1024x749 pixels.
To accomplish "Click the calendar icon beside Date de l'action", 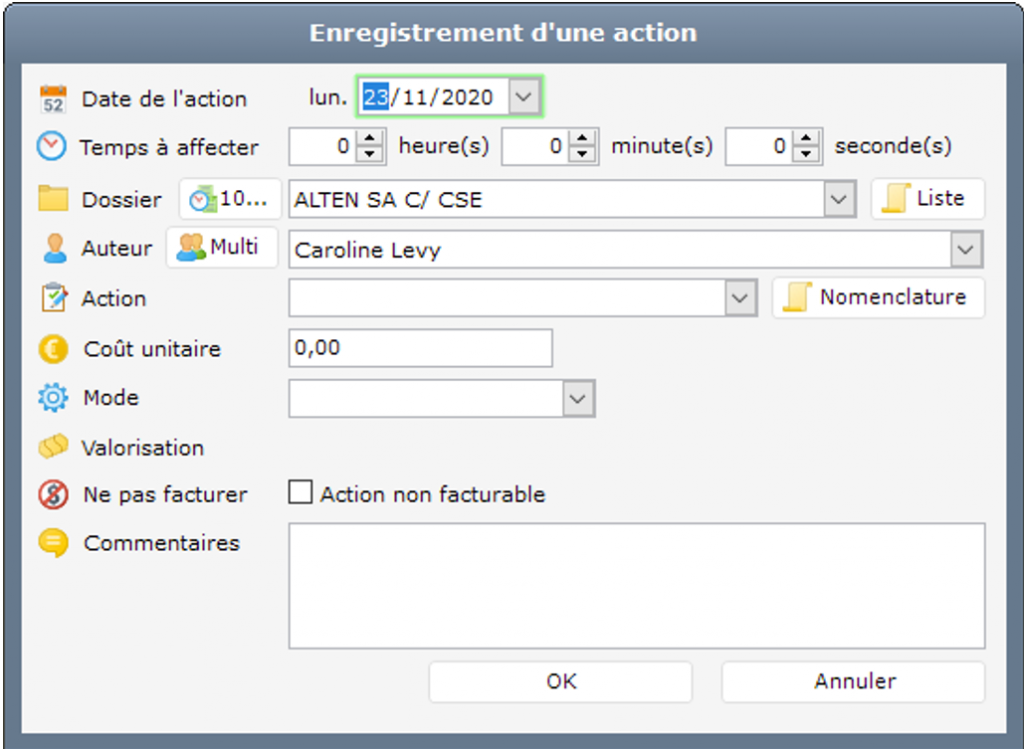I will 52,99.
